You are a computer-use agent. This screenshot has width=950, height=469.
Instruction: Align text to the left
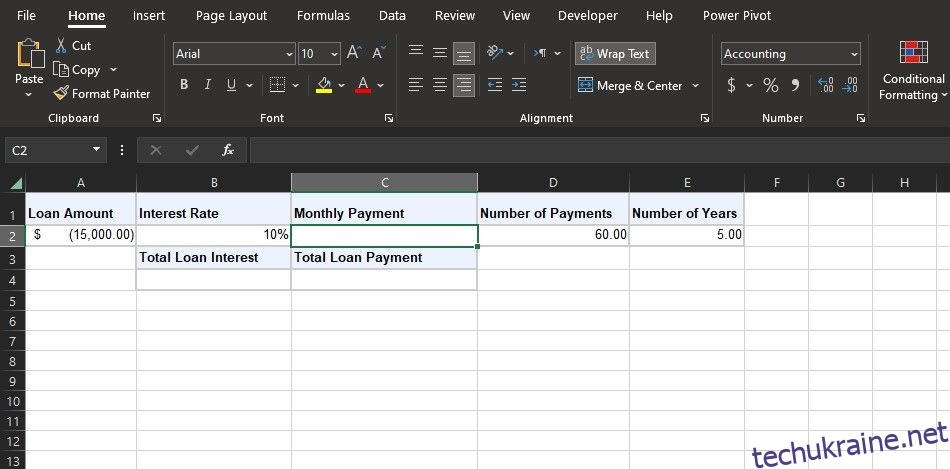pos(416,85)
